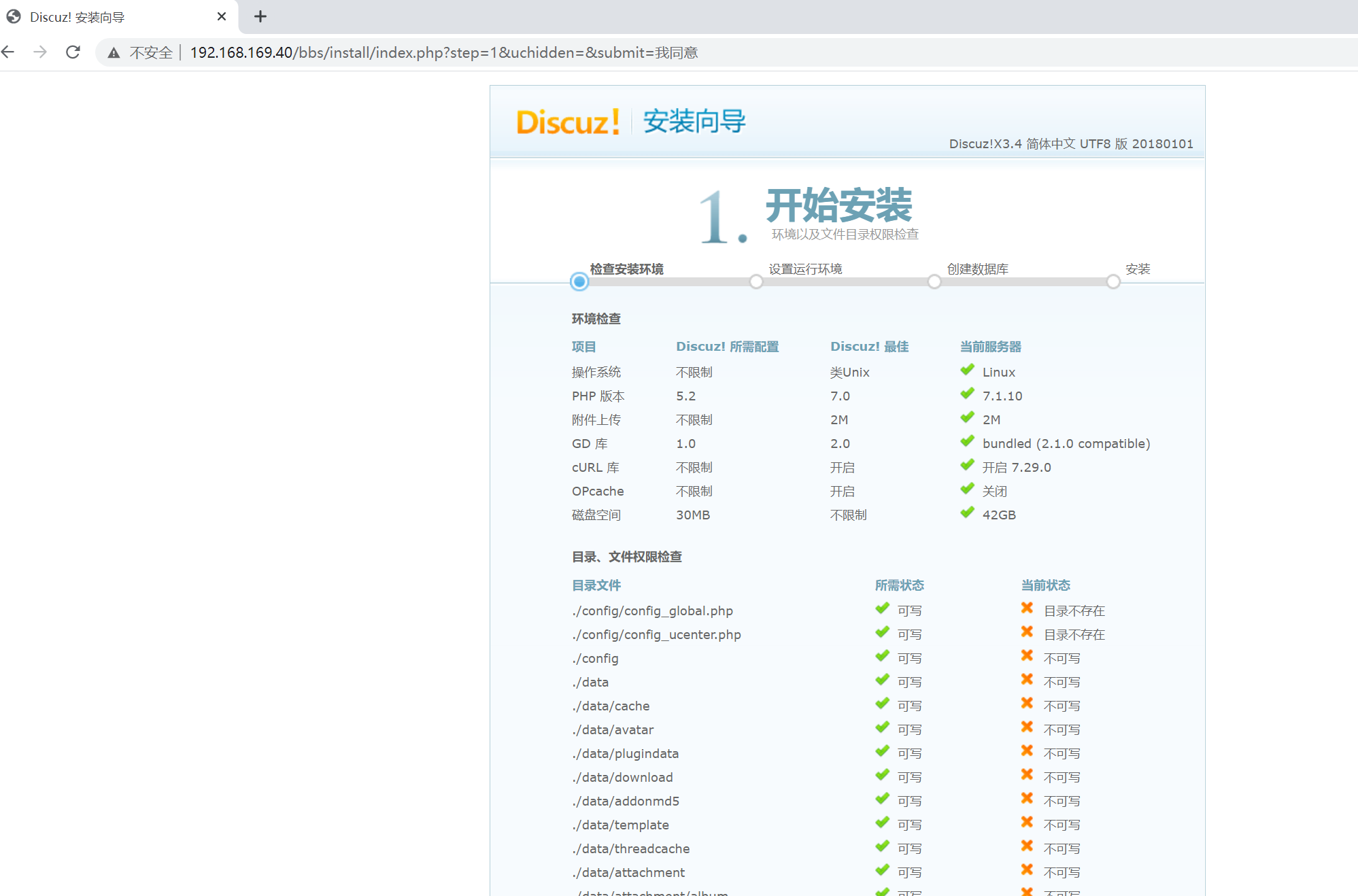Viewport: 1358px width, 896px height.
Task: Click the browser reload button
Action: [73, 52]
